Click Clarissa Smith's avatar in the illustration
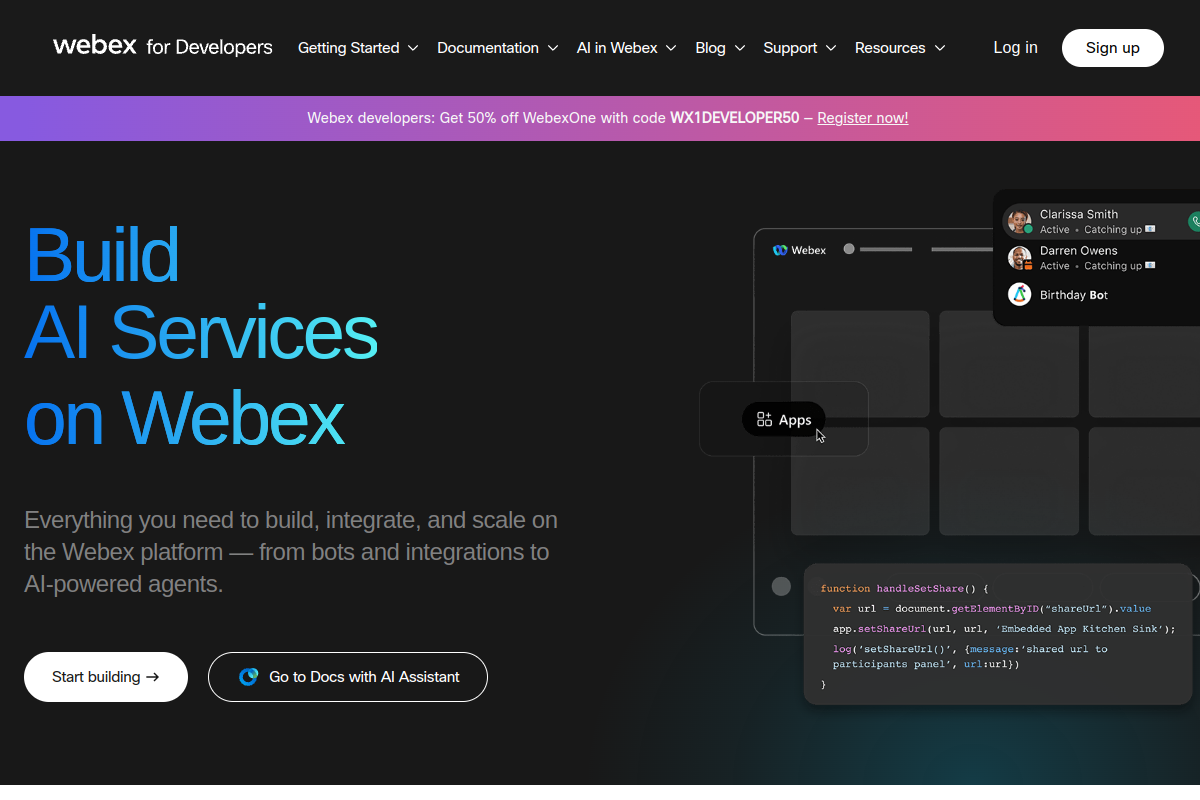 [1019, 221]
